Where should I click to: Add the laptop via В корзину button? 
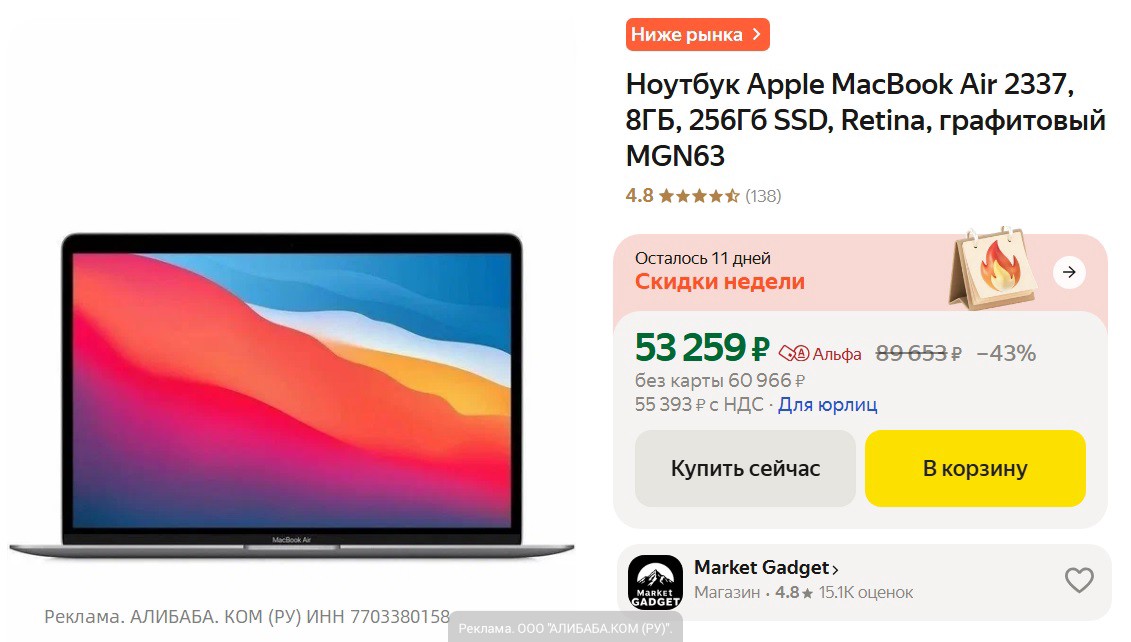coord(975,468)
